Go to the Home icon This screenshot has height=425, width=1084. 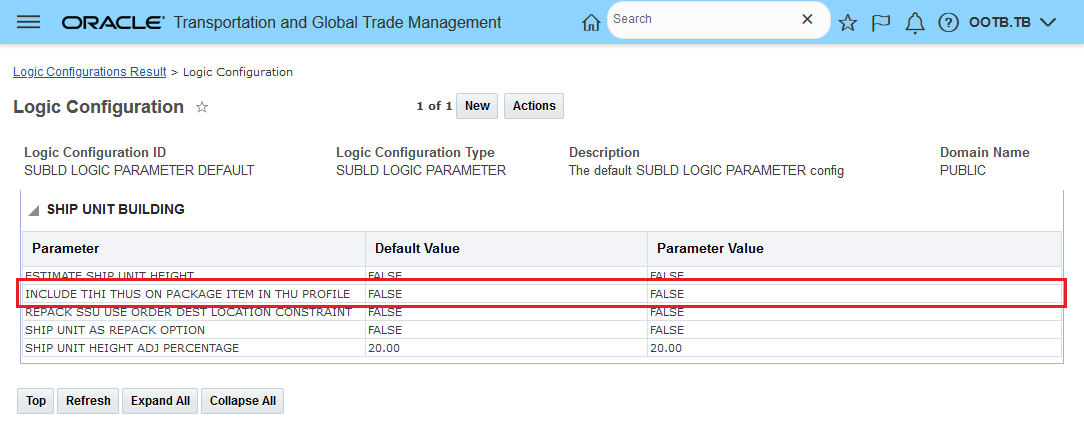pyautogui.click(x=591, y=22)
